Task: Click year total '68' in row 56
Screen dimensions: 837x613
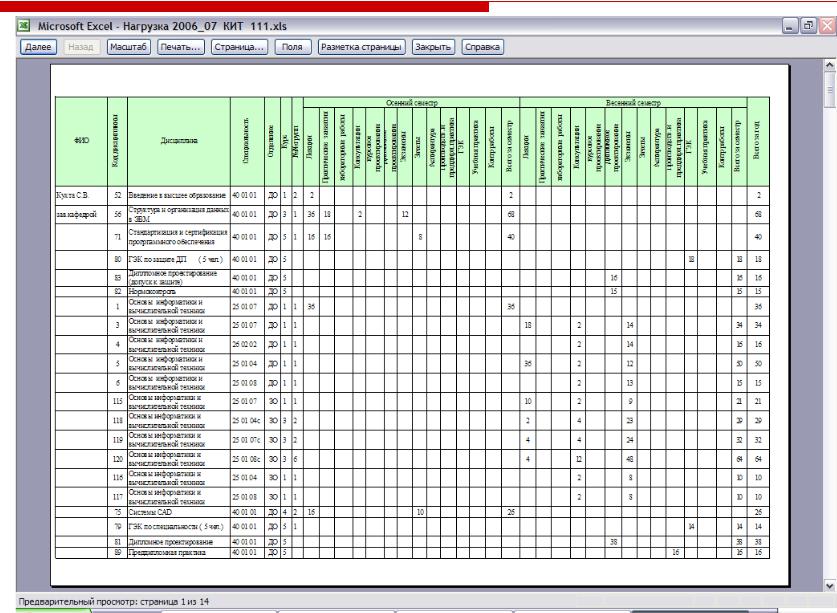Action: 759,215
